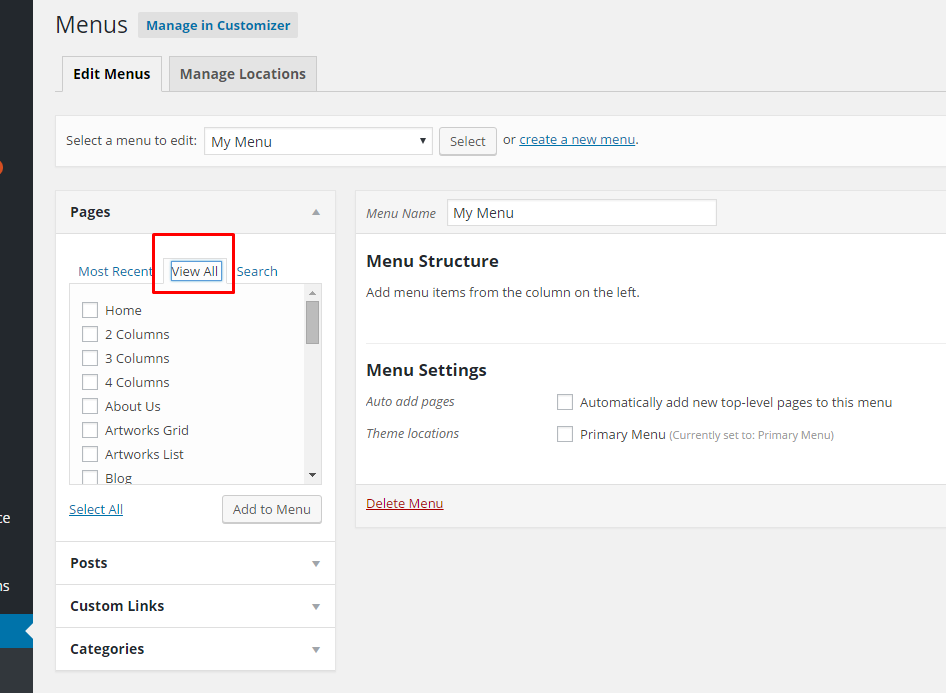Click the pages list scroll-down arrow
This screenshot has width=946, height=693.
click(x=312, y=475)
